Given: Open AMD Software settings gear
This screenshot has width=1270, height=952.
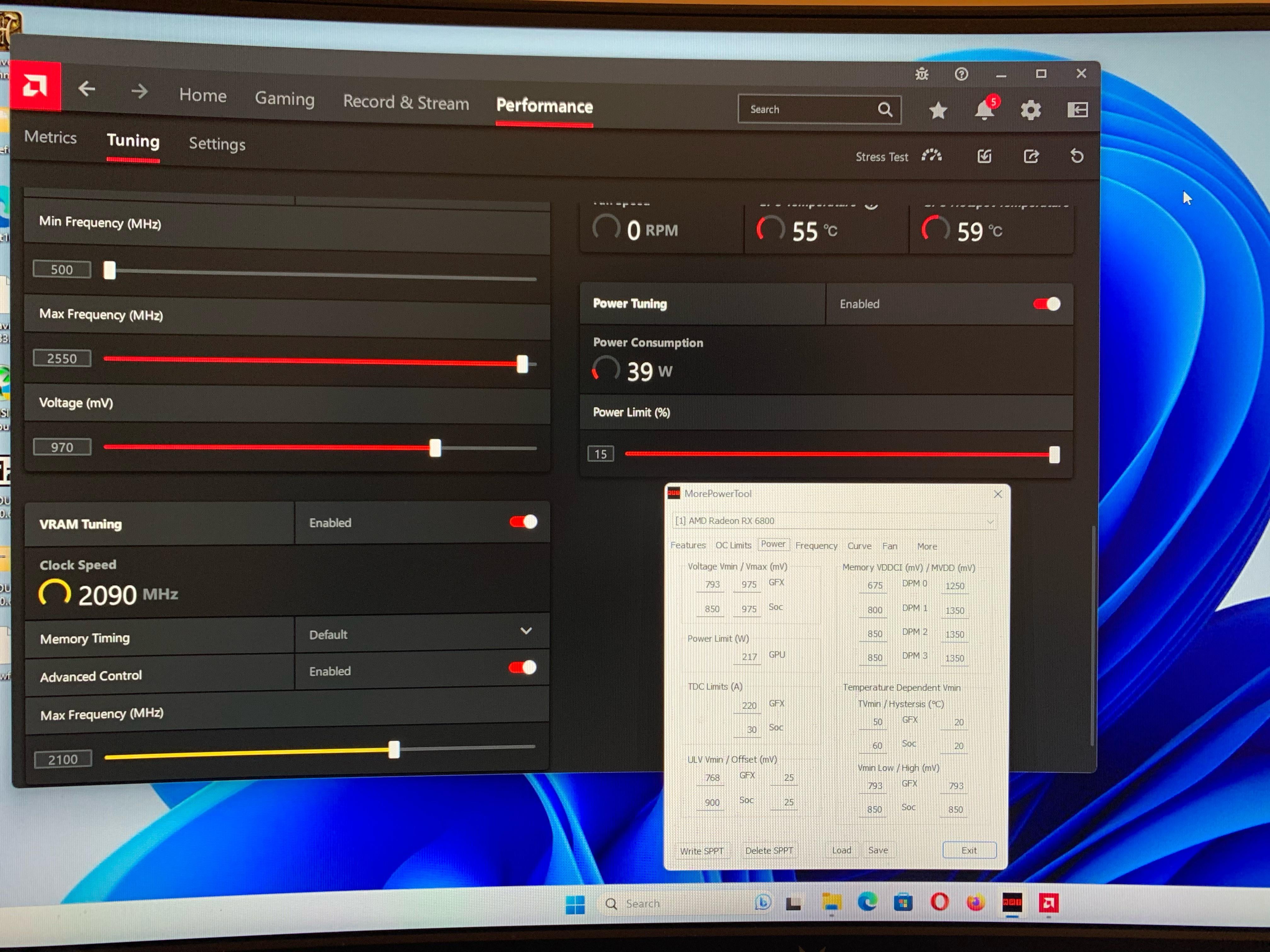Looking at the screenshot, I should pyautogui.click(x=1031, y=110).
